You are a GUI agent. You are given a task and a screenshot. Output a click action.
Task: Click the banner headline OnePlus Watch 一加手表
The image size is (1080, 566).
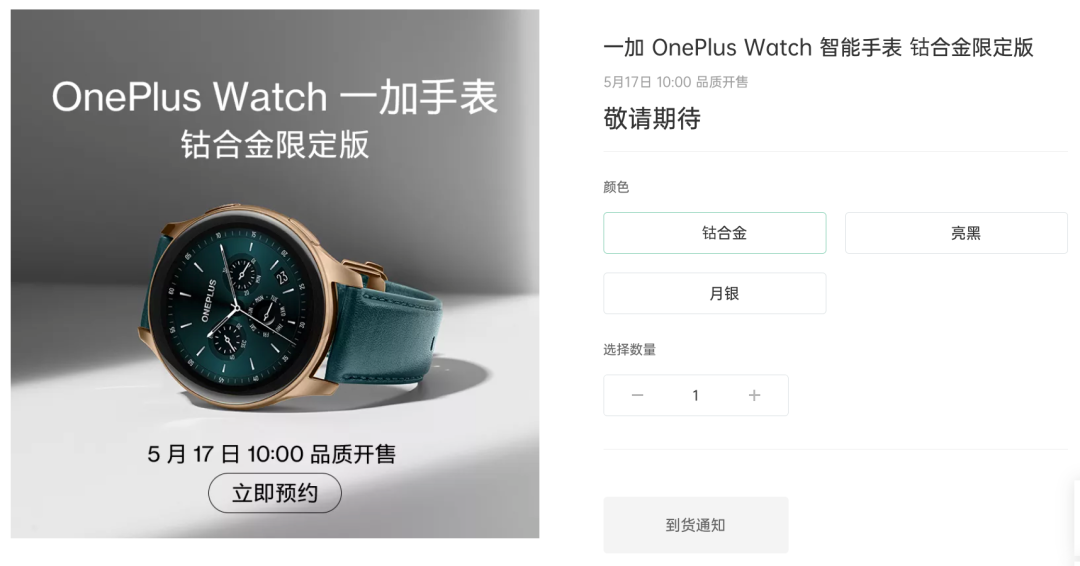pos(274,96)
